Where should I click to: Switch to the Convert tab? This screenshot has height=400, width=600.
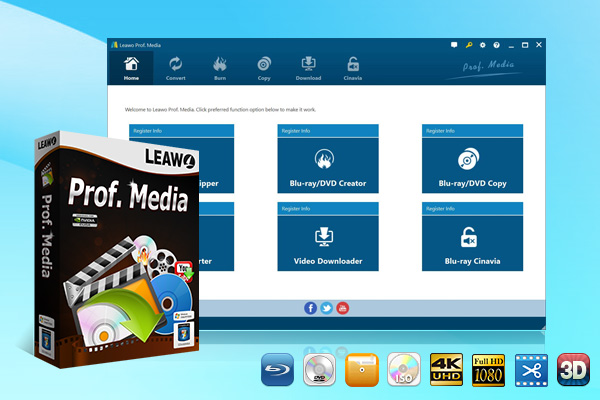click(x=176, y=68)
